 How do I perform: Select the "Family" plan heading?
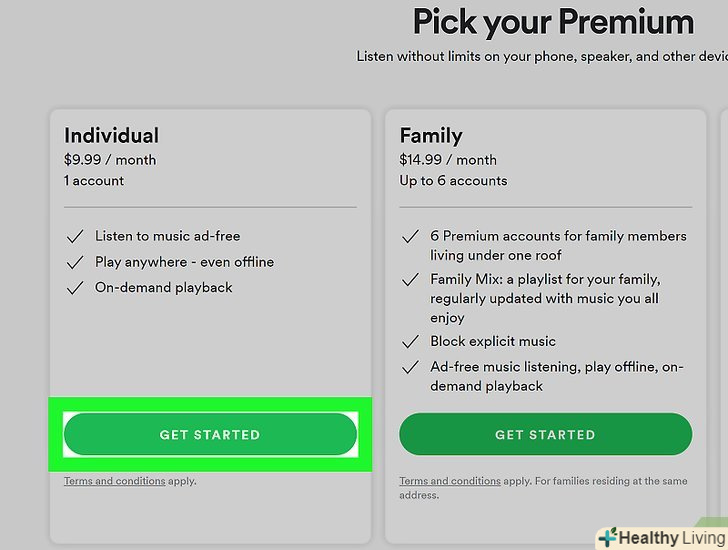[x=431, y=135]
